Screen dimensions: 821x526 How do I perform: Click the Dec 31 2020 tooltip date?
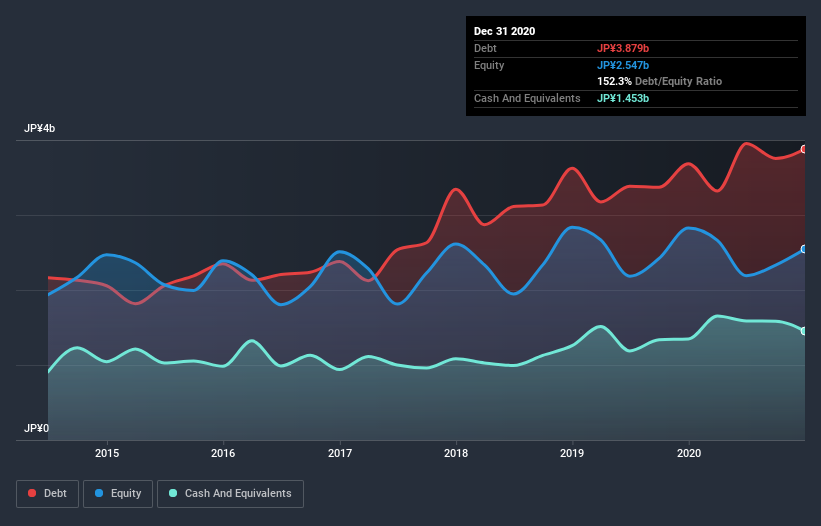504,31
